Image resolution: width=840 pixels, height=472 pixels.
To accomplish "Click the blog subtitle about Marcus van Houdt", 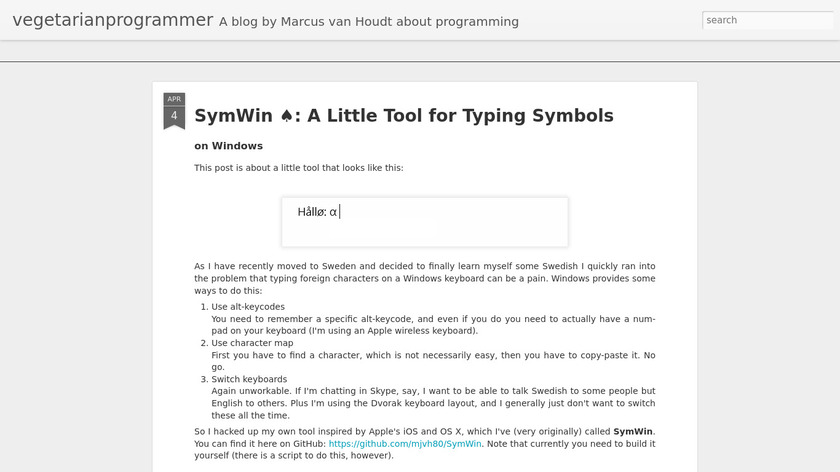I will click(368, 21).
